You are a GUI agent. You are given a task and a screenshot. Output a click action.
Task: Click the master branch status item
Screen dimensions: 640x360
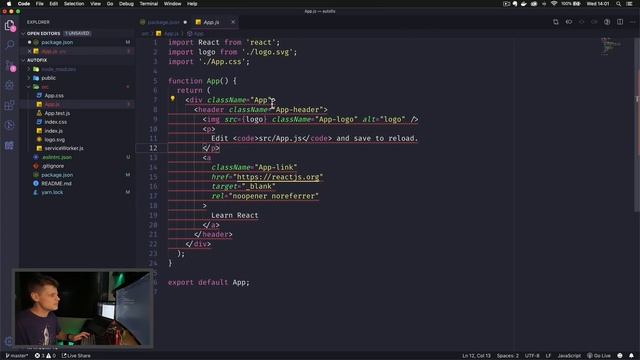(17, 356)
